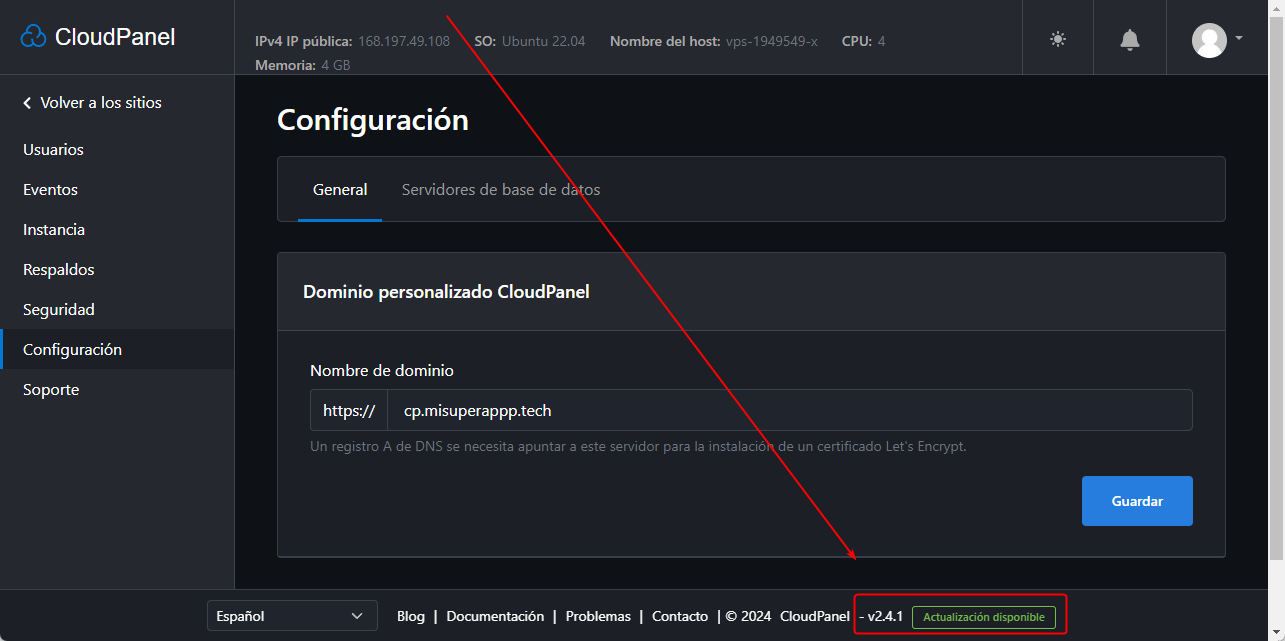Click the public IP value 168.197.49.108
The width and height of the screenshot is (1285, 641).
point(404,42)
